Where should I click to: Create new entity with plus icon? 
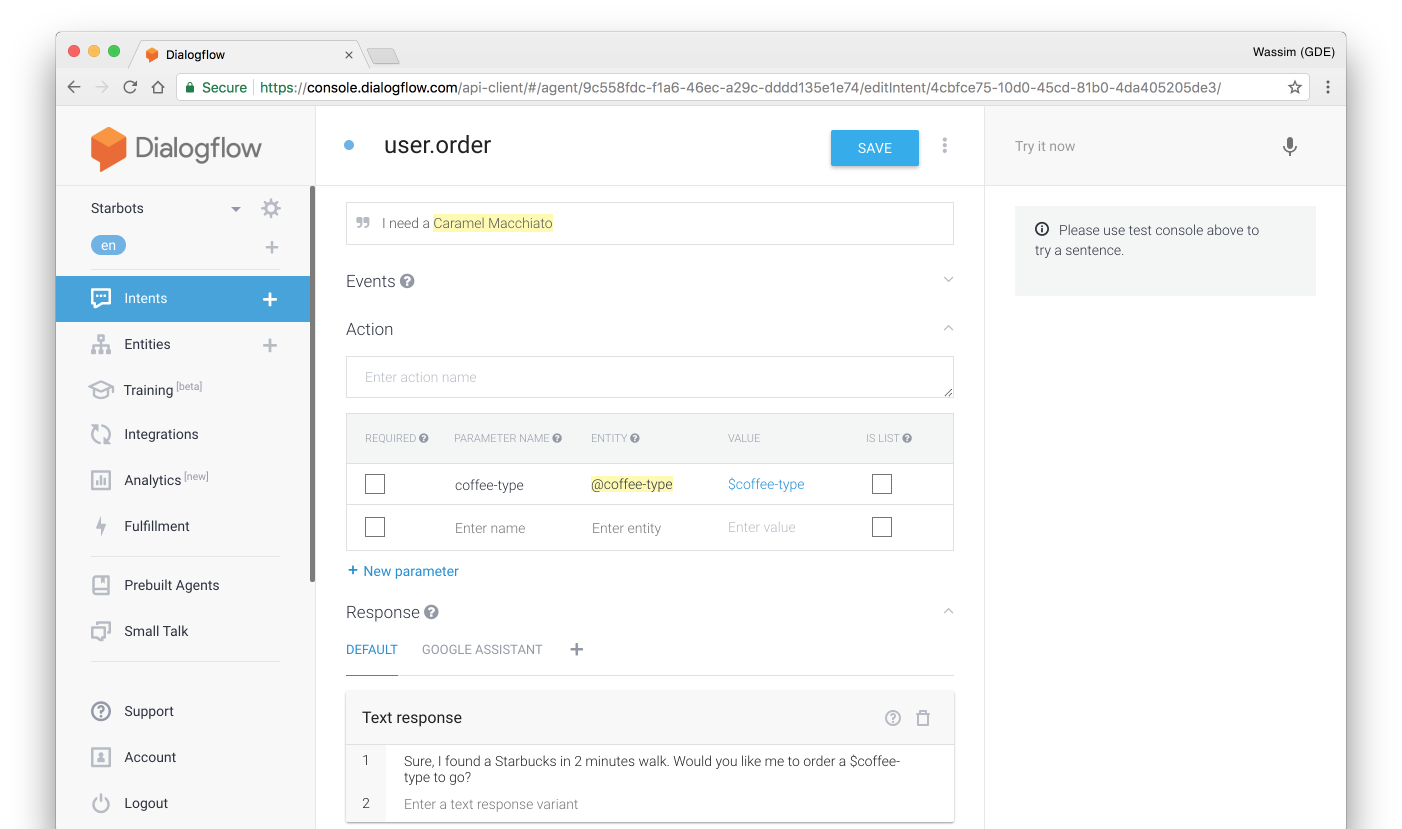click(x=270, y=345)
